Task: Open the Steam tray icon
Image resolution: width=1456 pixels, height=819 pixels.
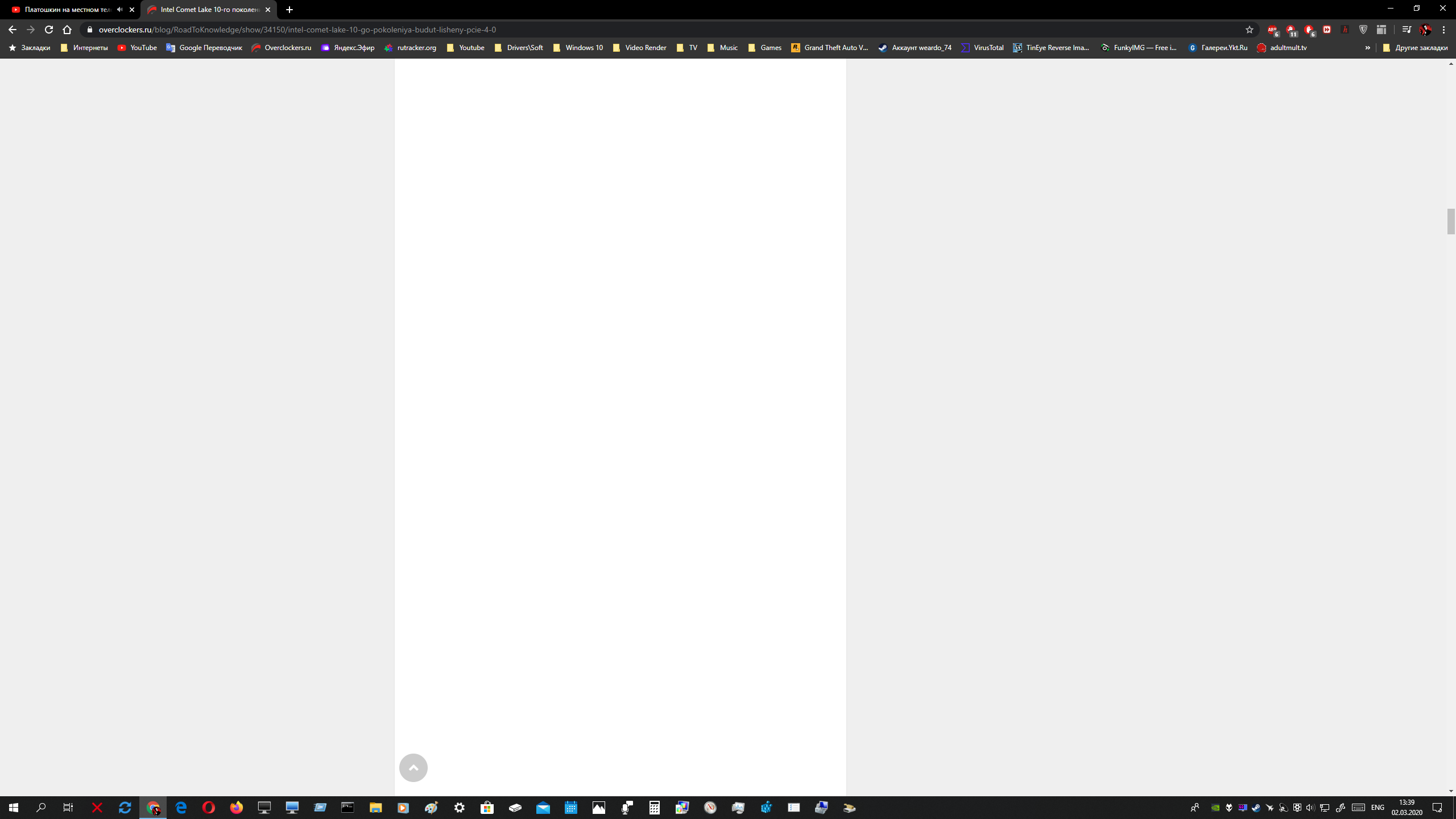Action: point(1256,808)
